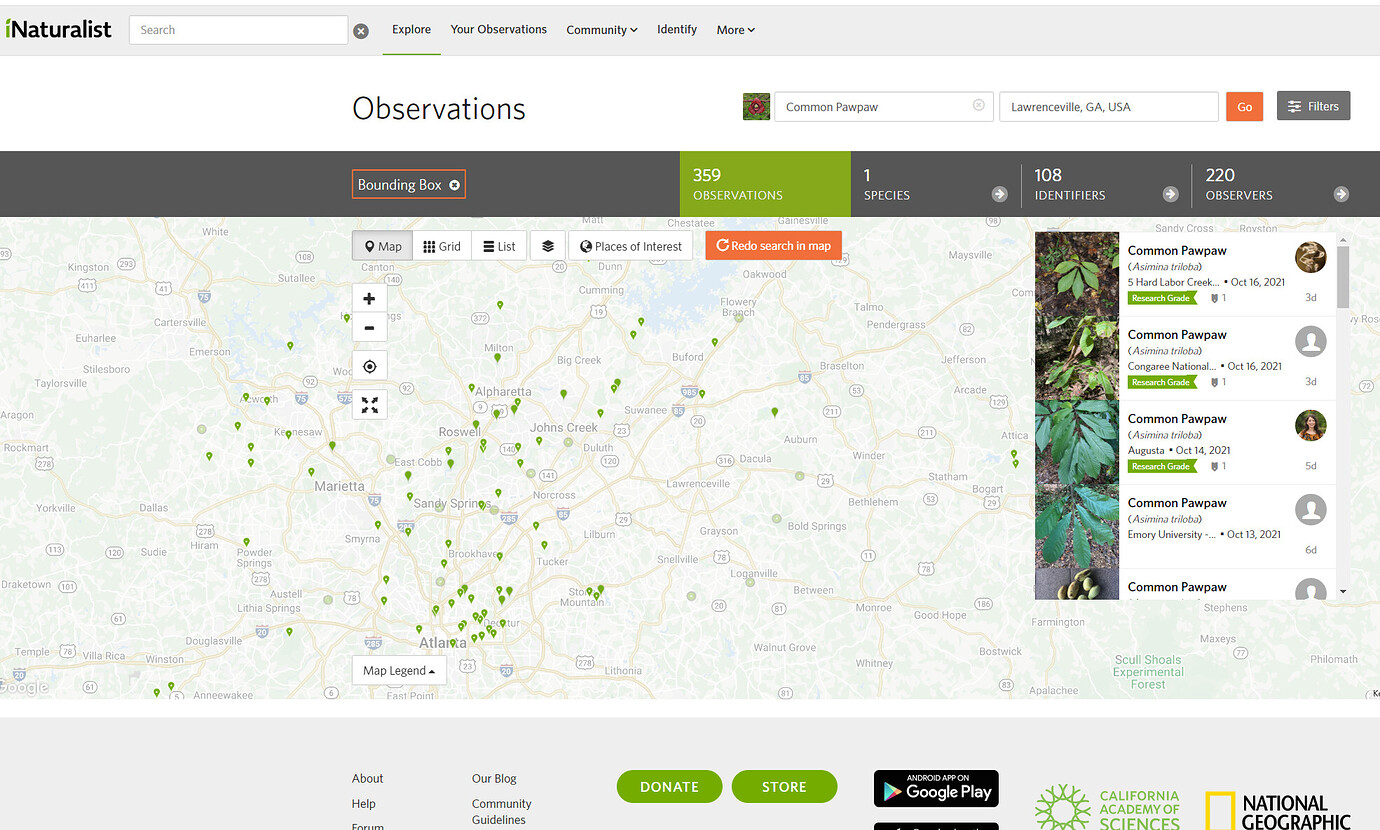
Task: Select the Map view button
Action: click(382, 246)
